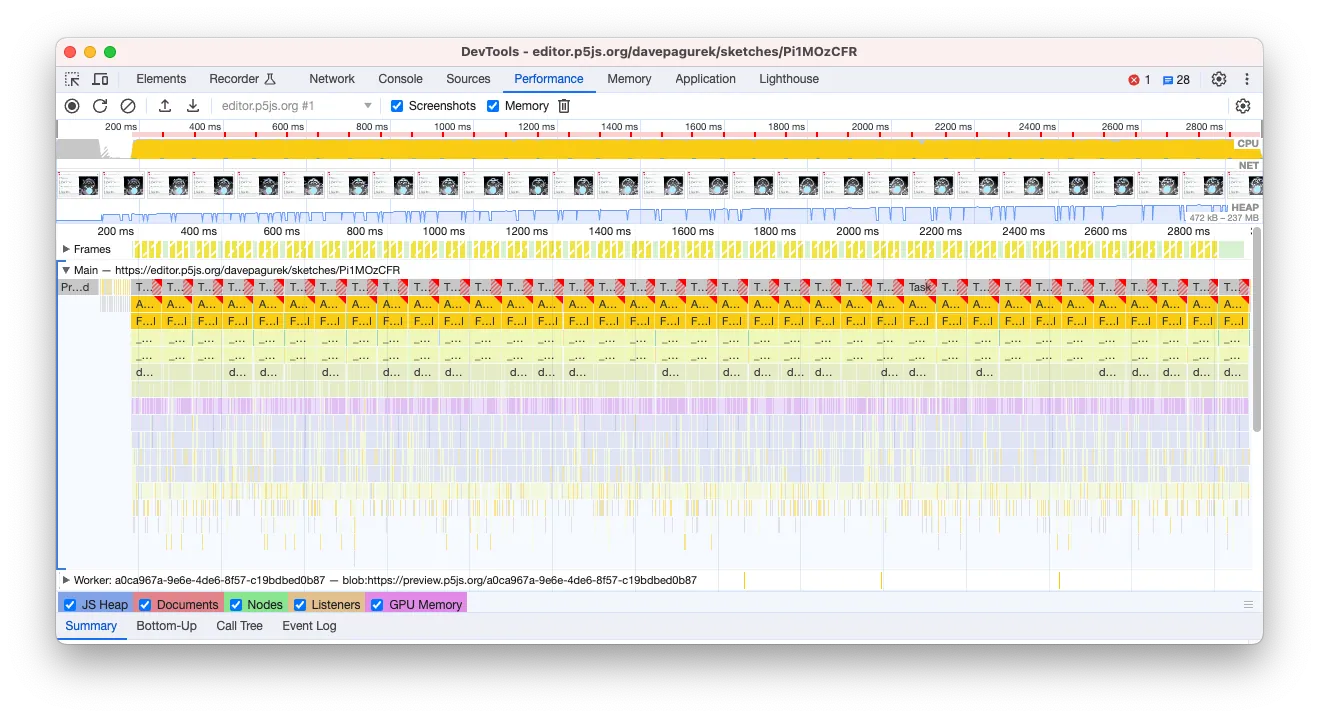Click the upload profile icon

[165, 105]
